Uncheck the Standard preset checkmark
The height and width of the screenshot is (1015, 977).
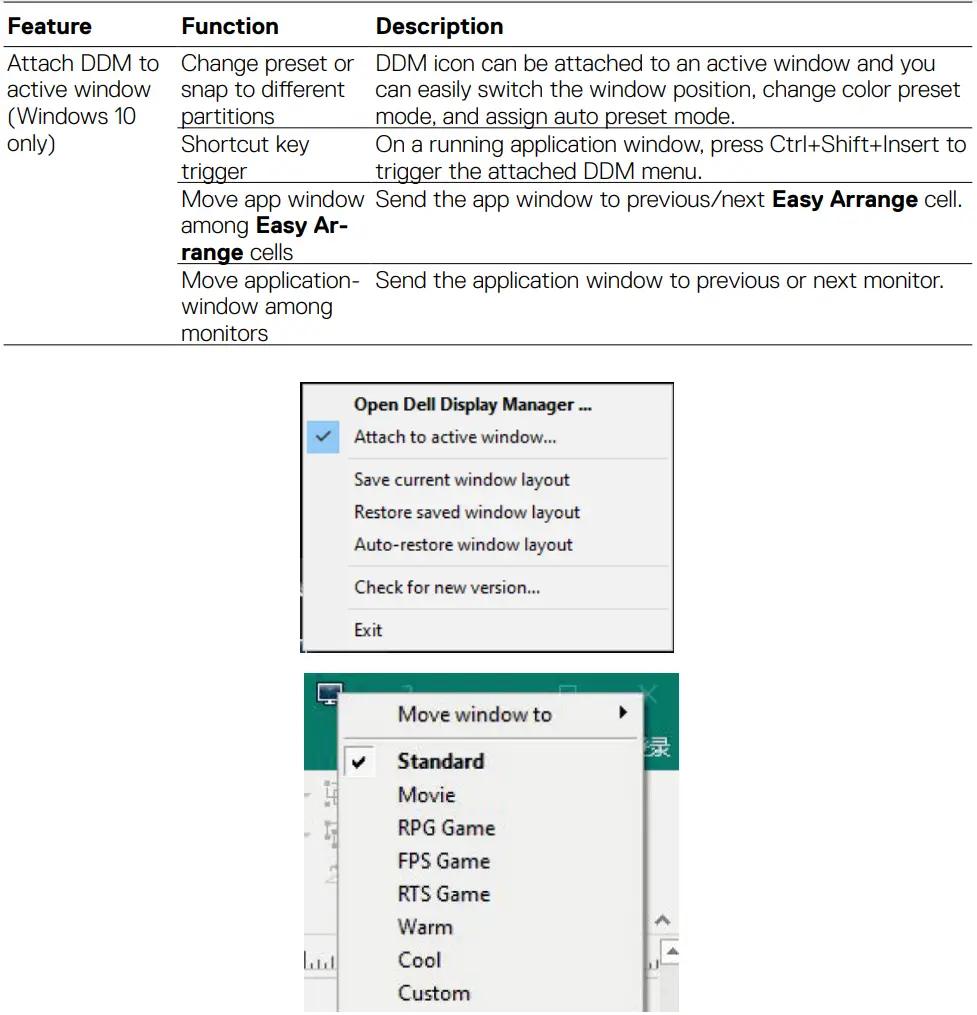[357, 761]
